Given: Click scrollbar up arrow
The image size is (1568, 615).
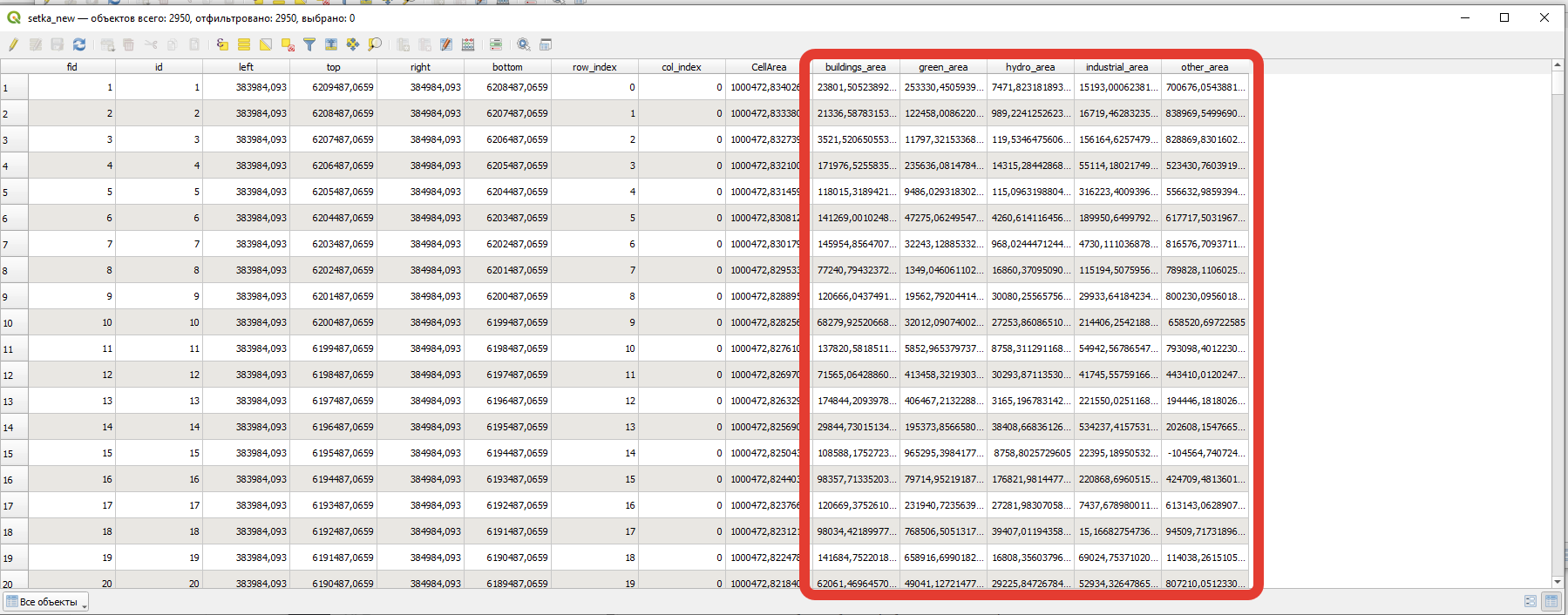Looking at the screenshot, I should (x=1558, y=65).
